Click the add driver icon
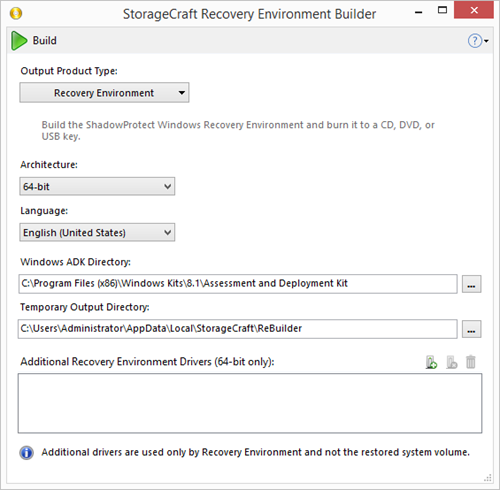This screenshot has width=500, height=490. click(x=431, y=362)
